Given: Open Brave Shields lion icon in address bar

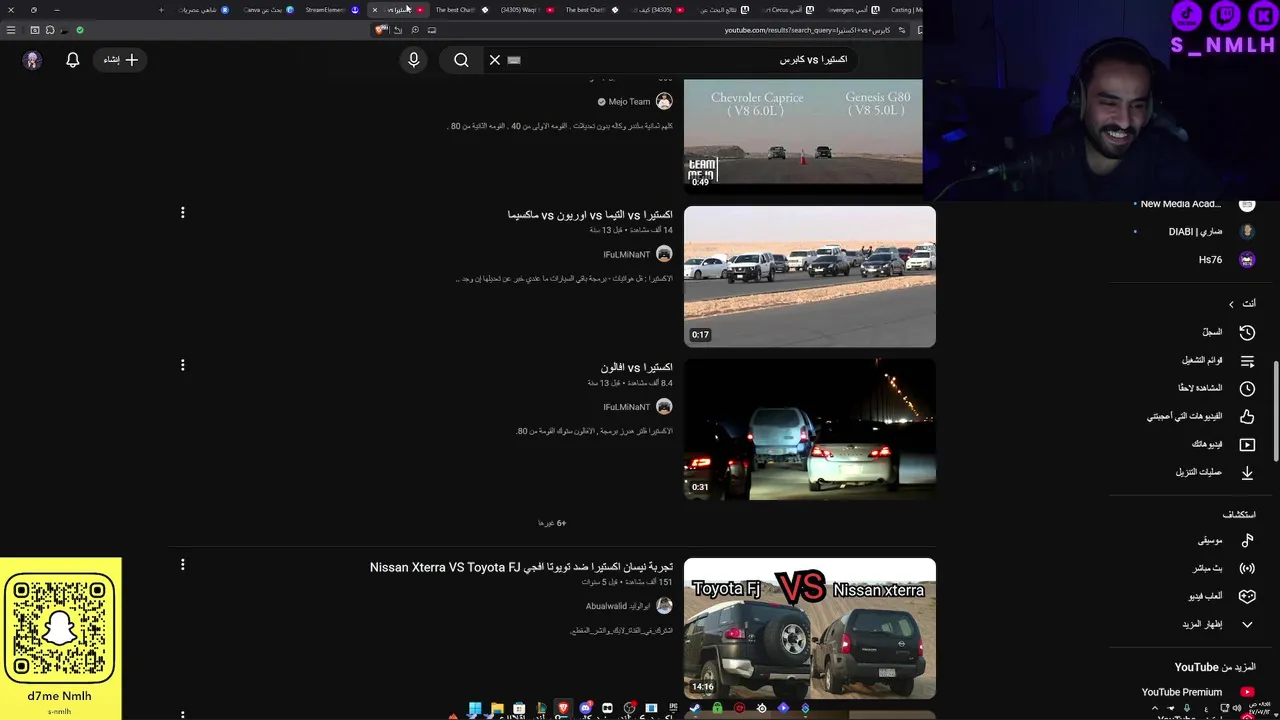Looking at the screenshot, I should pos(380,30).
